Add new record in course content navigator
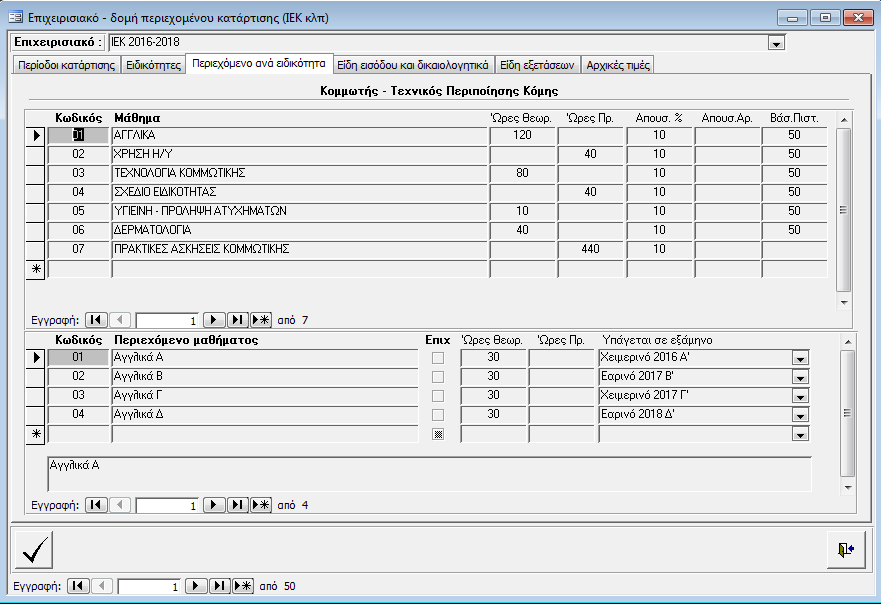881x604 pixels. tap(260, 505)
